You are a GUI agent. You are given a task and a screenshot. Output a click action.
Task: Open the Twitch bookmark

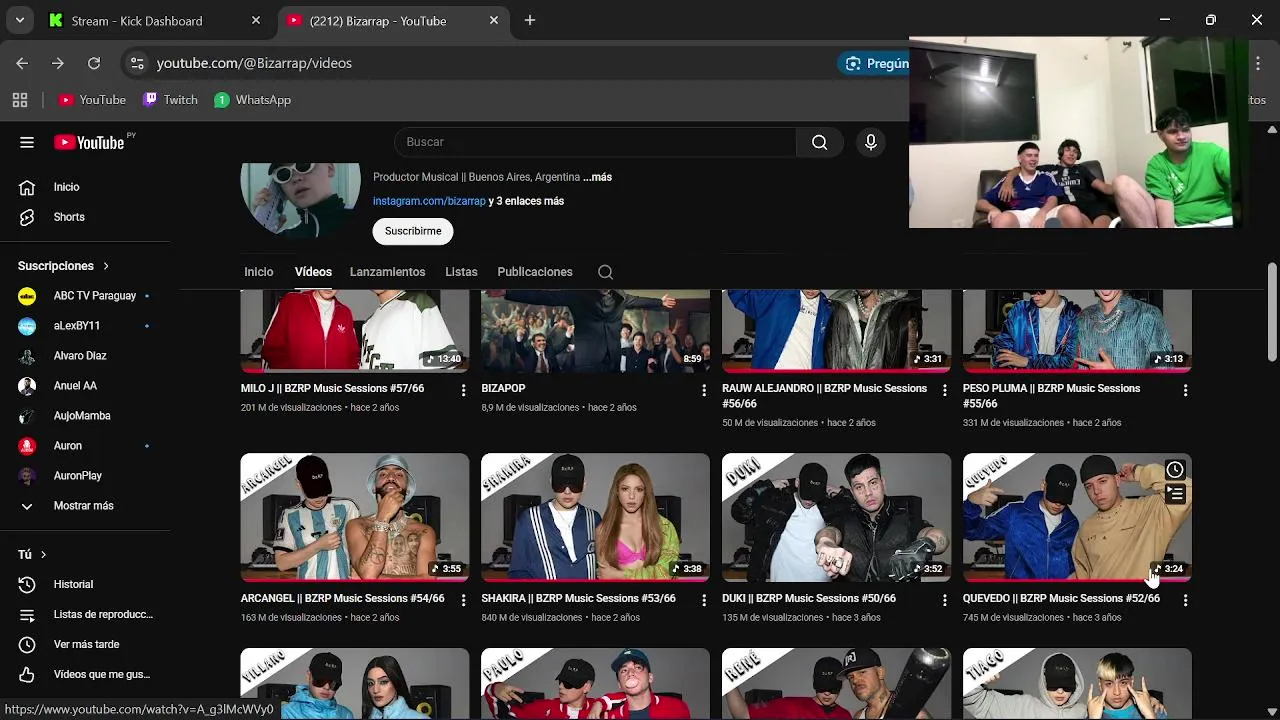point(170,100)
